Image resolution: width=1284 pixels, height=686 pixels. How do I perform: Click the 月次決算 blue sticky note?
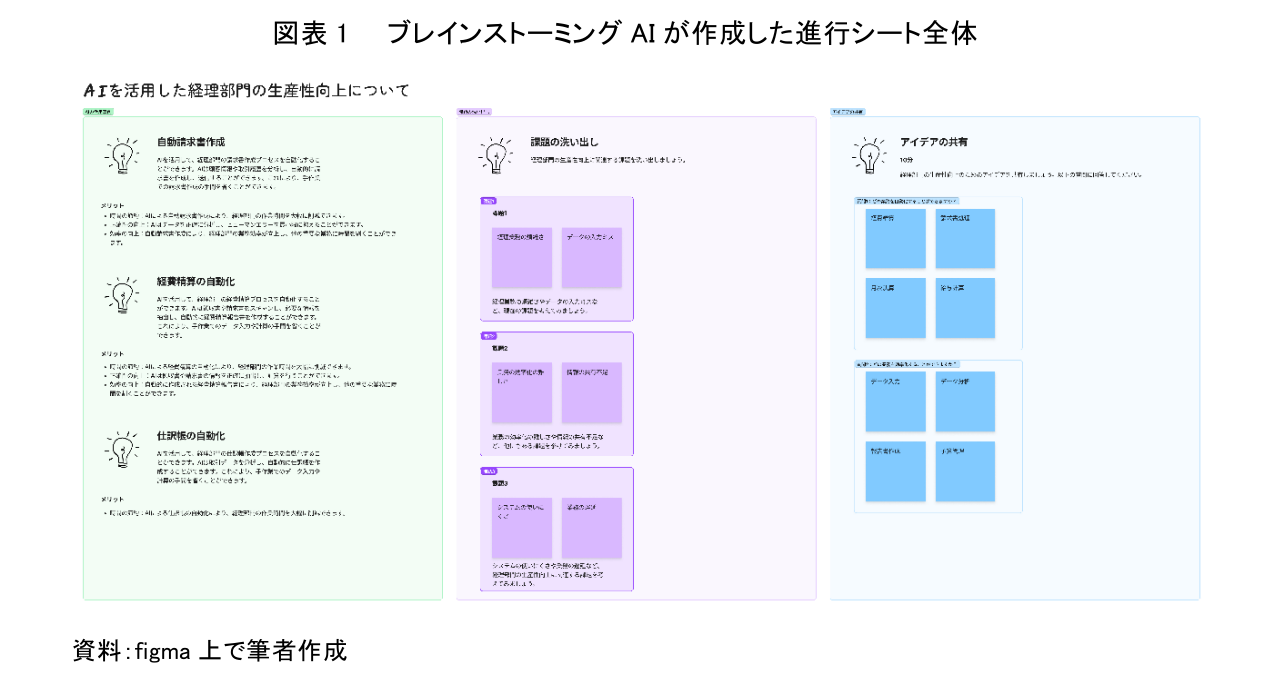[895, 307]
